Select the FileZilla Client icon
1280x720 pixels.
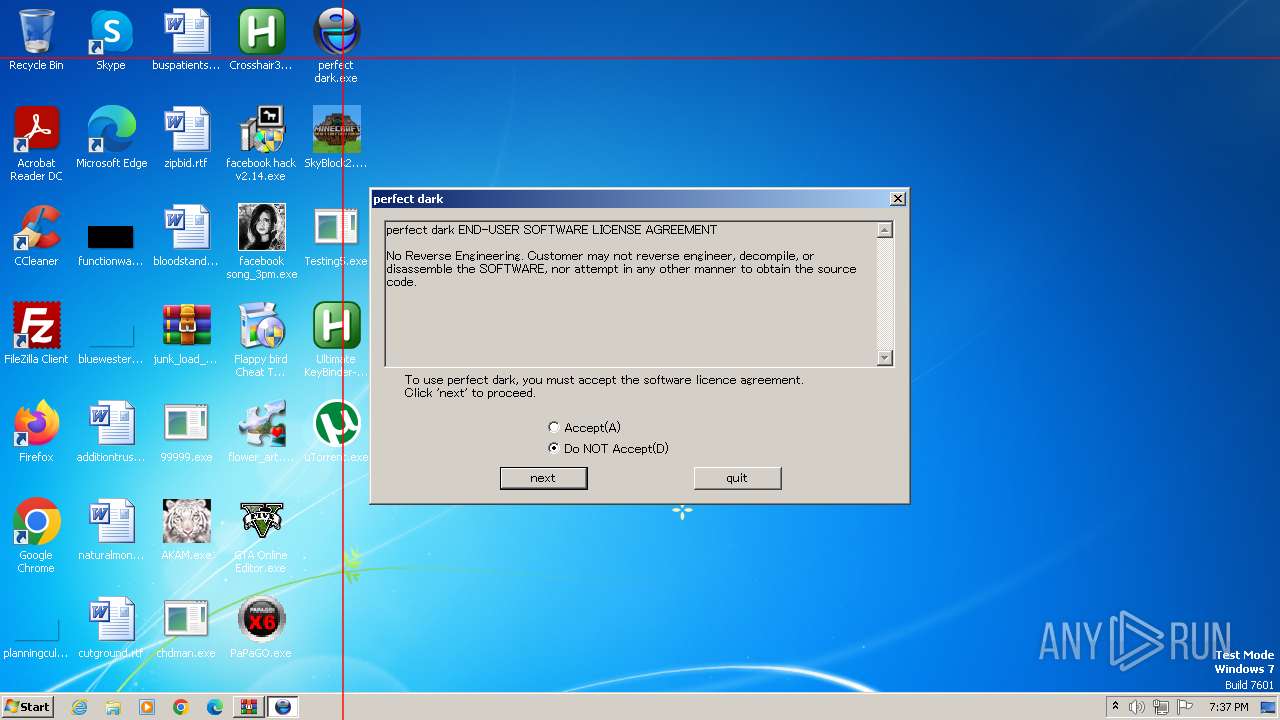point(36,334)
